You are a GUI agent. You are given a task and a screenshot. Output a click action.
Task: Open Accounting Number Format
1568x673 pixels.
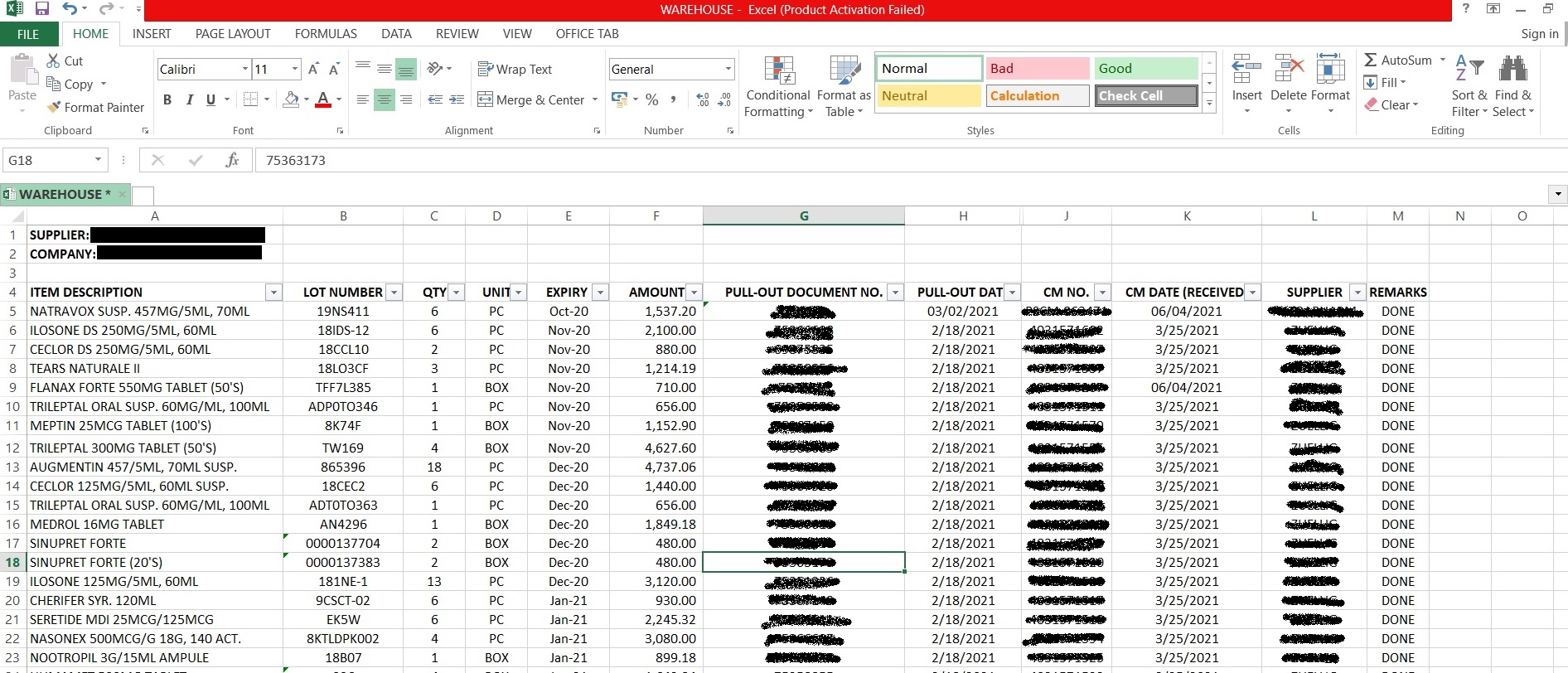coord(619,99)
